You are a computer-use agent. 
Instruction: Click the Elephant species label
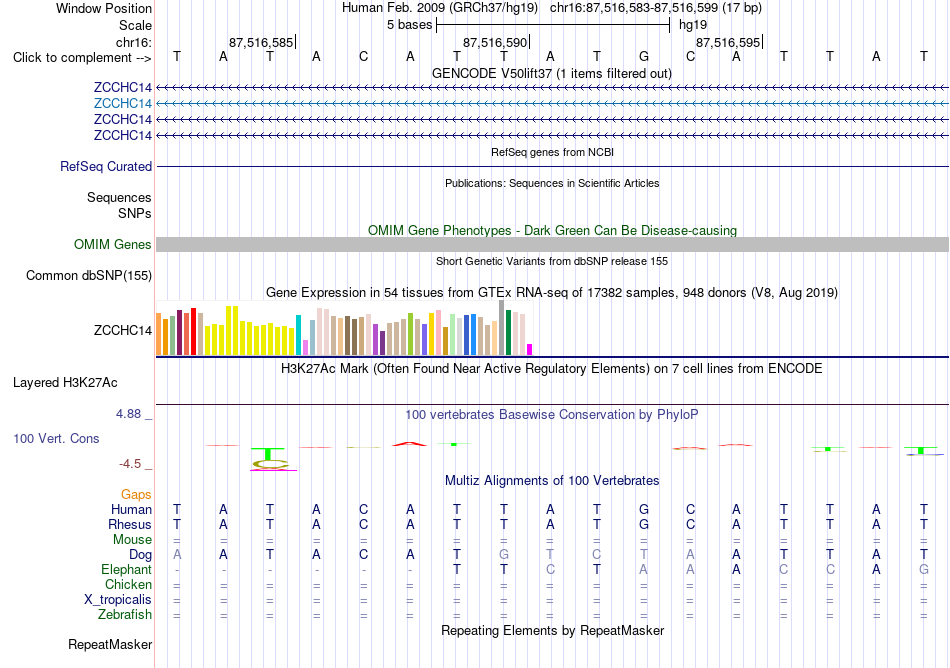126,570
